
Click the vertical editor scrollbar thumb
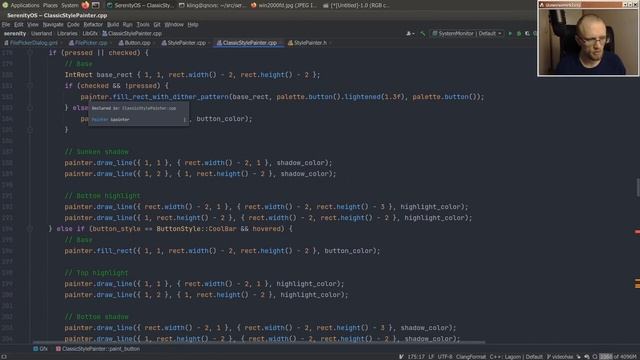tap(638, 187)
